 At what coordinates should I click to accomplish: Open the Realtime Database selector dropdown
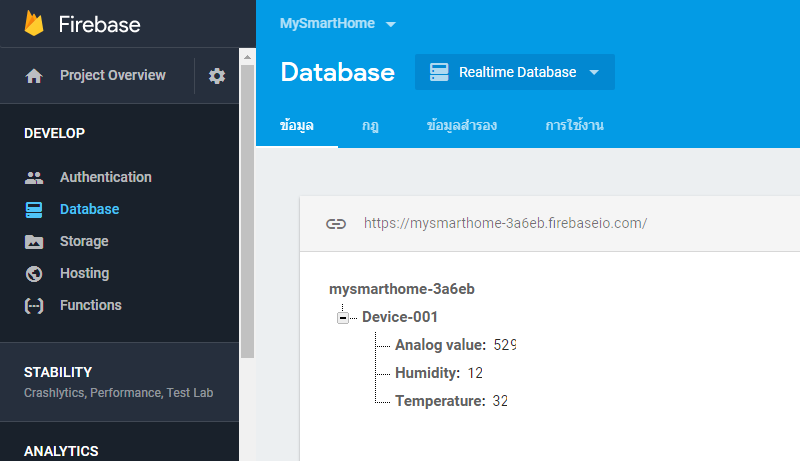click(x=515, y=72)
